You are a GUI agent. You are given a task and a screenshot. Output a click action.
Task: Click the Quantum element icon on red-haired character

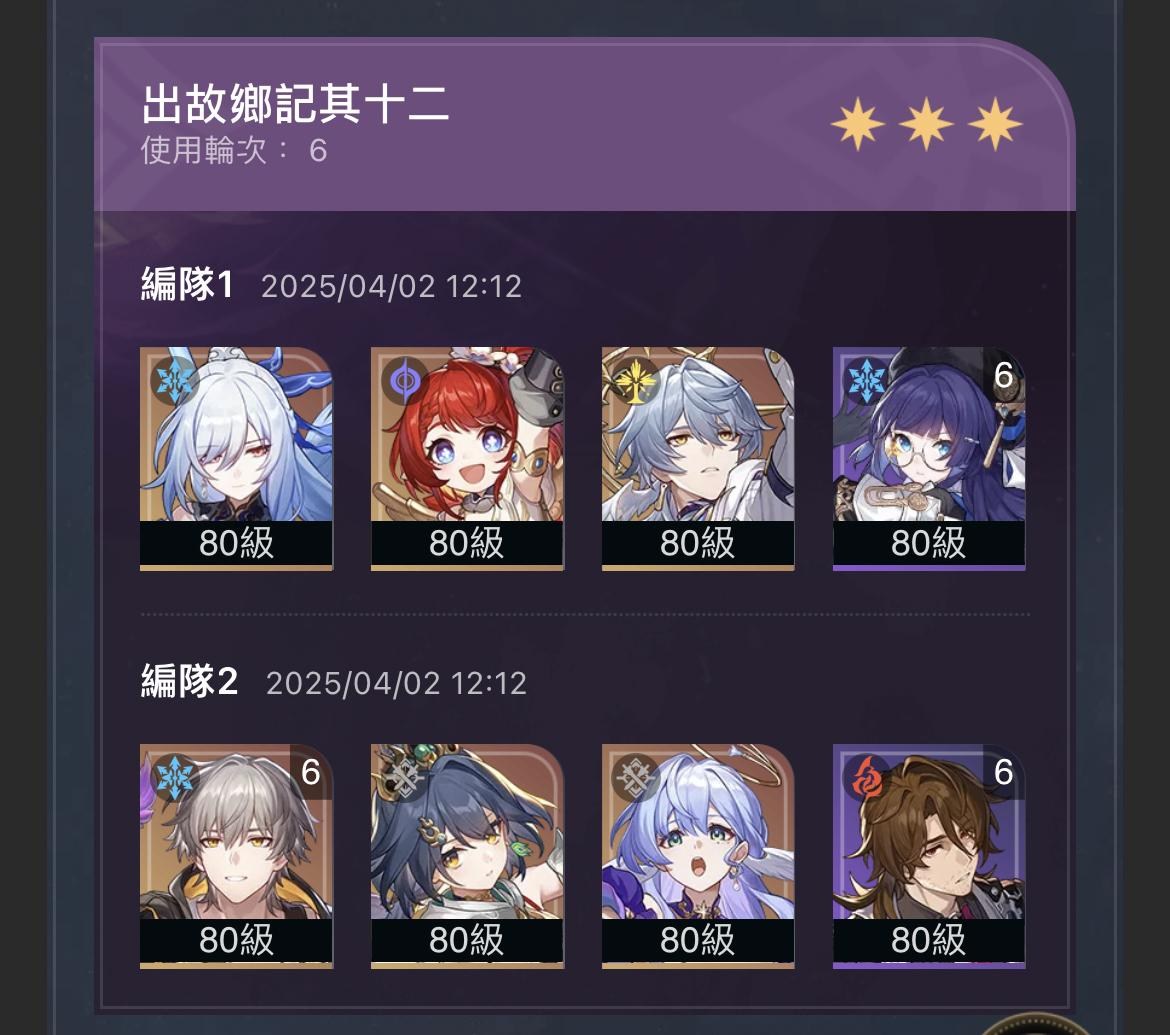[404, 381]
